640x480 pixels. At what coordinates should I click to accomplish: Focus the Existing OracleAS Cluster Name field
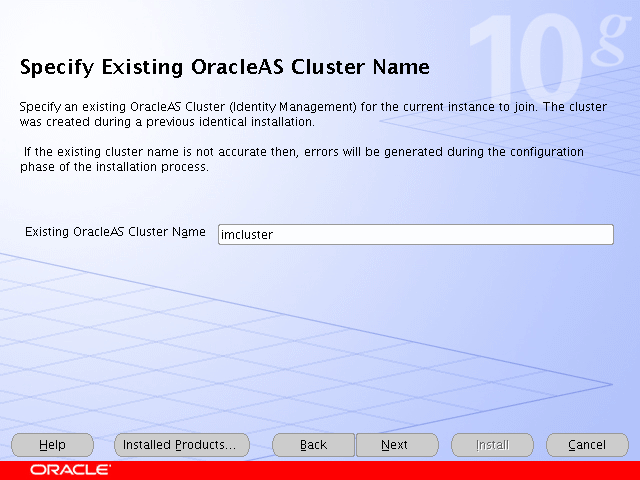point(416,234)
